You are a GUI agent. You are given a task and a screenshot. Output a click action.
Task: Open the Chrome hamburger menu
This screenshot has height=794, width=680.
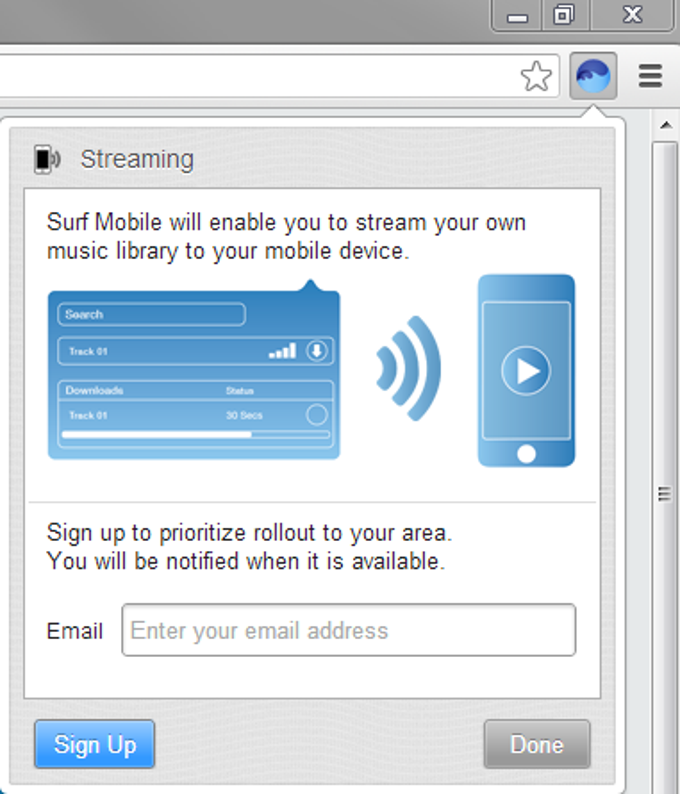(650, 76)
